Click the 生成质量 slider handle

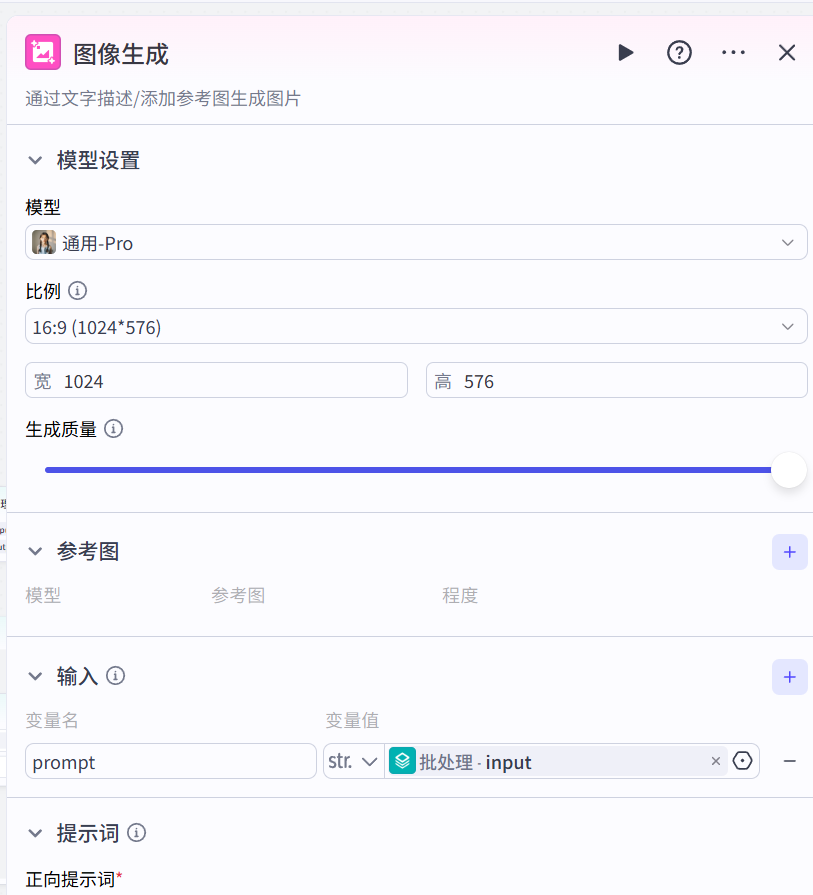789,470
